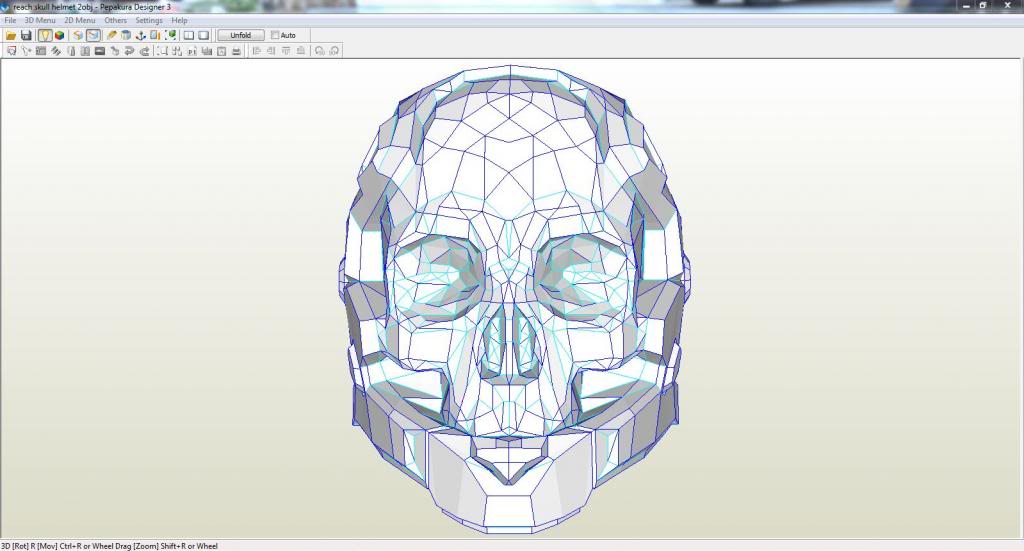The height and width of the screenshot is (551, 1024).
Task: Click the 3D skull helmet model
Action: (513, 300)
